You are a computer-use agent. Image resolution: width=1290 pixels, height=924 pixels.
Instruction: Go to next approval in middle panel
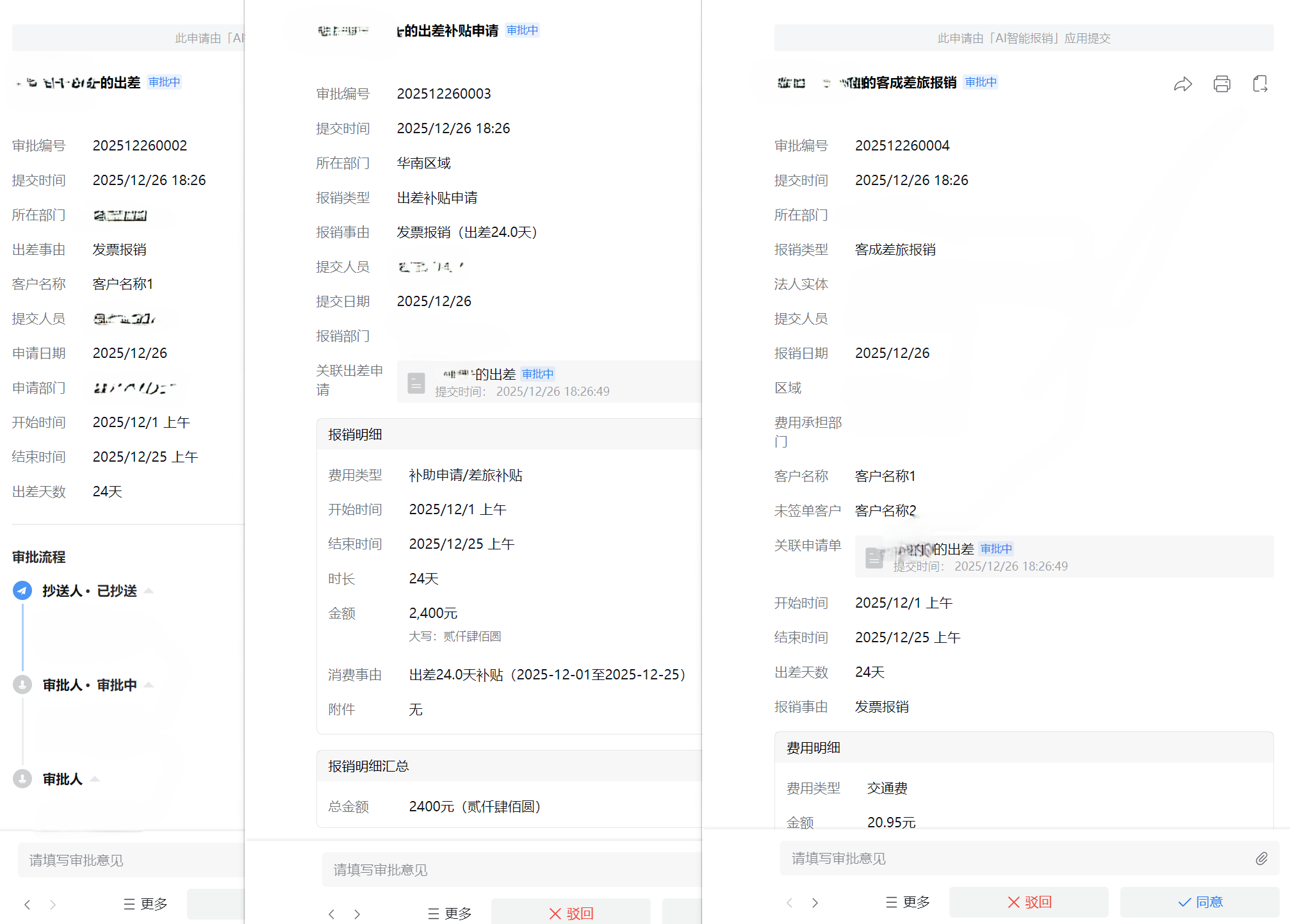357,914
